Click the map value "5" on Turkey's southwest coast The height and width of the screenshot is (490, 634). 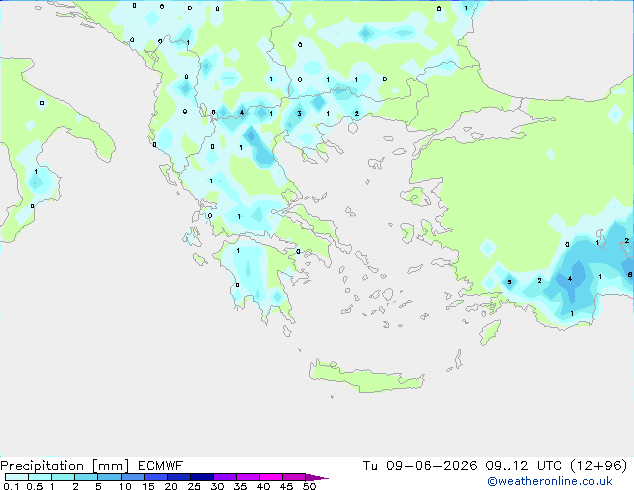tap(509, 282)
